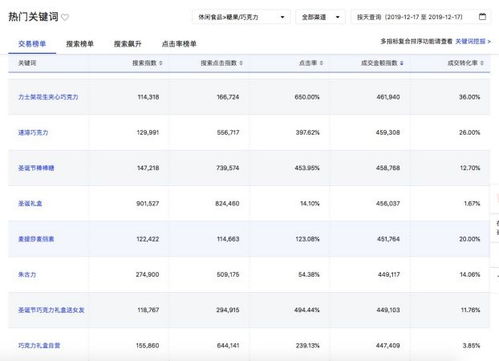This screenshot has width=499, height=361.
Task: Open keyword link in the 155,860 row
Action: tap(39, 346)
